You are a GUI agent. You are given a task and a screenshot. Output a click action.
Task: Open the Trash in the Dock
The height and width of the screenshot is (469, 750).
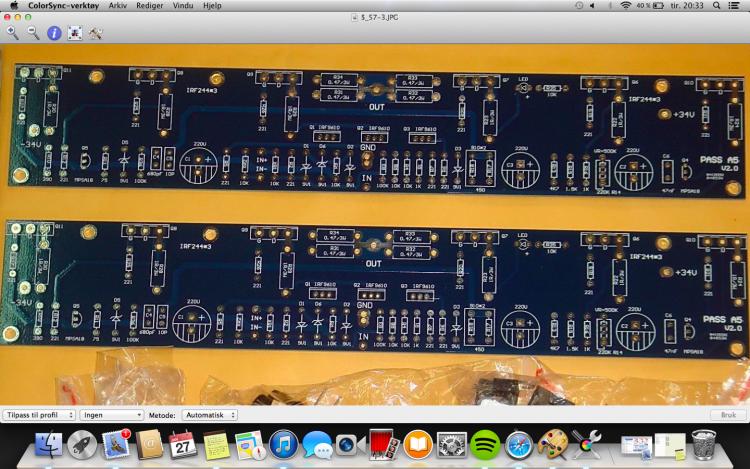(704, 445)
